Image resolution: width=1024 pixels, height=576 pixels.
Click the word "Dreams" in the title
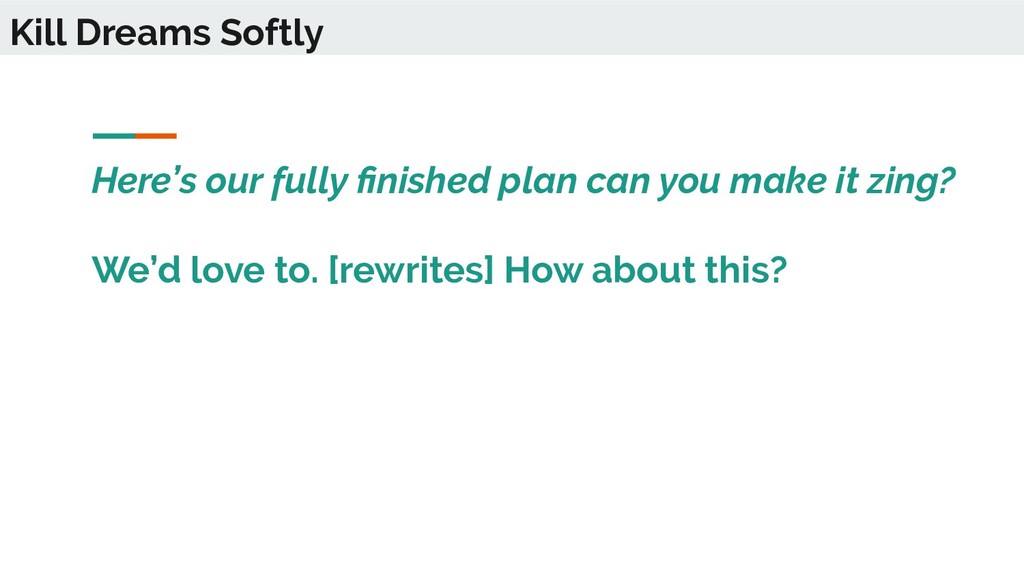[x=143, y=32]
